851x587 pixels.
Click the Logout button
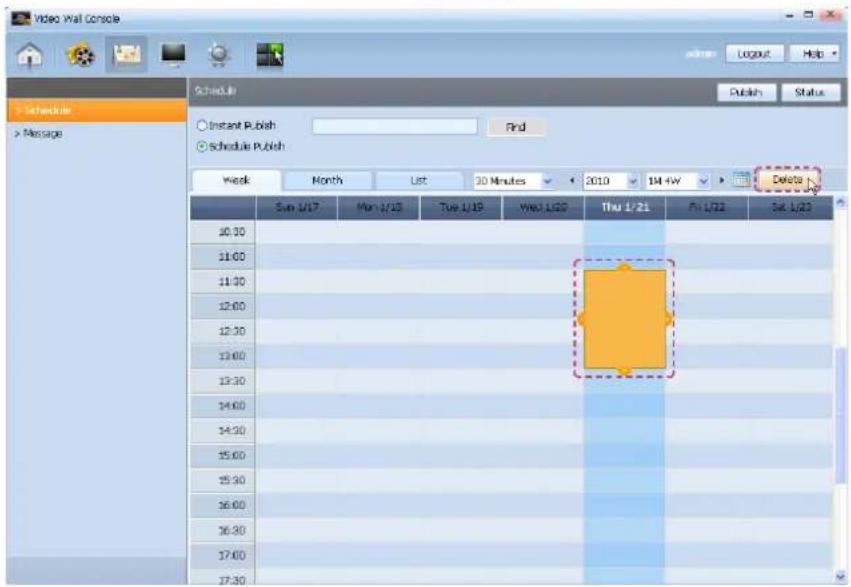pyautogui.click(x=754, y=54)
